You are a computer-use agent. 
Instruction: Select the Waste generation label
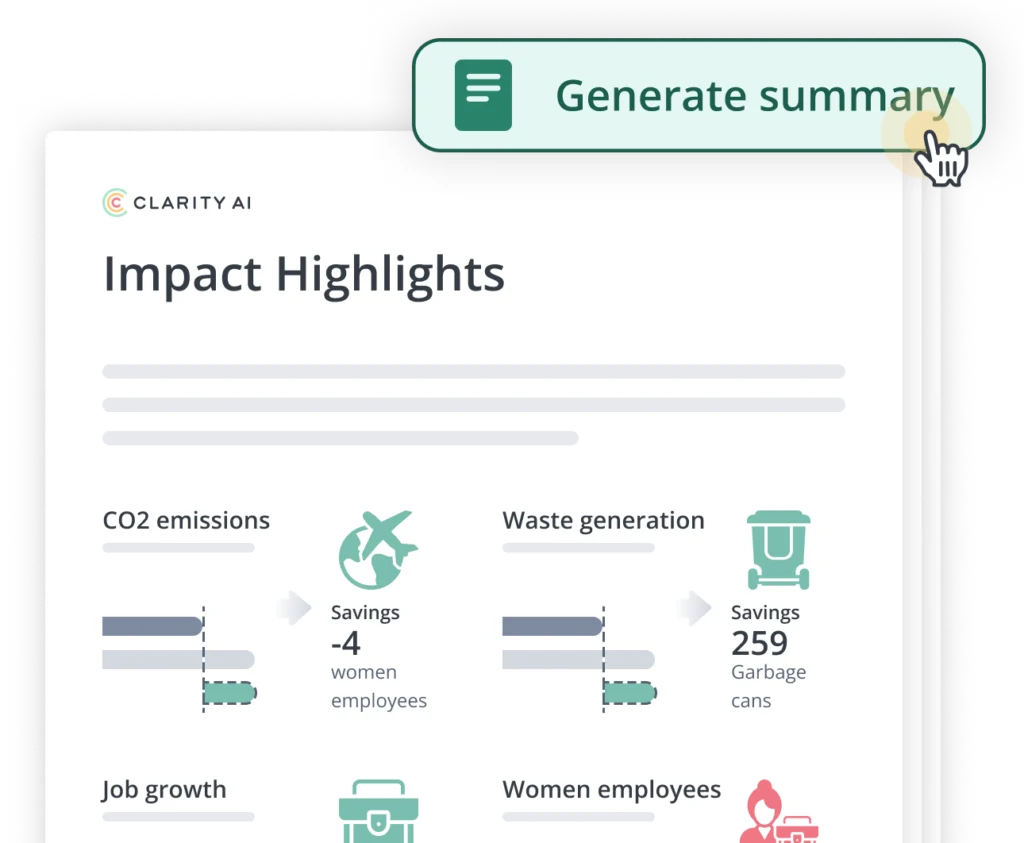(603, 521)
